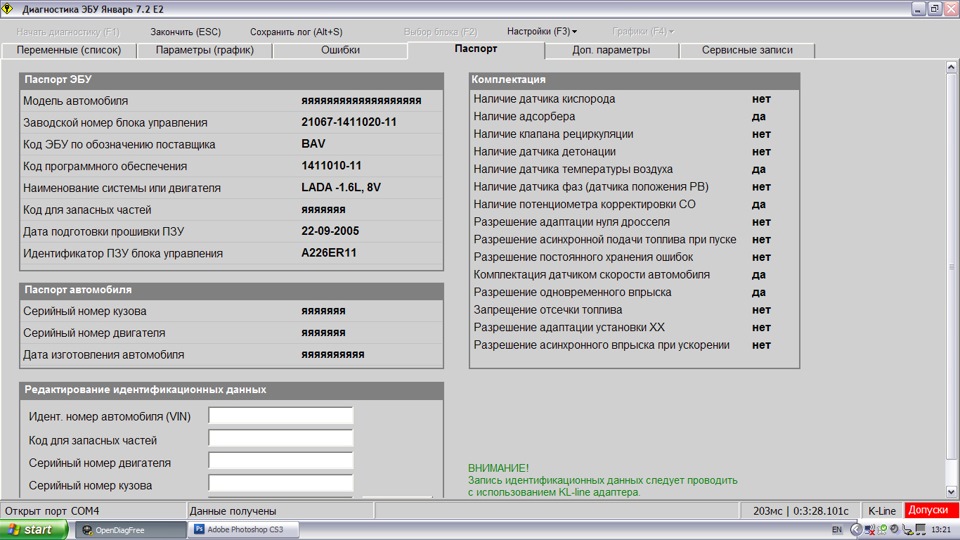Click the EN language indicator in tray
The image size is (960, 540).
[x=836, y=530]
